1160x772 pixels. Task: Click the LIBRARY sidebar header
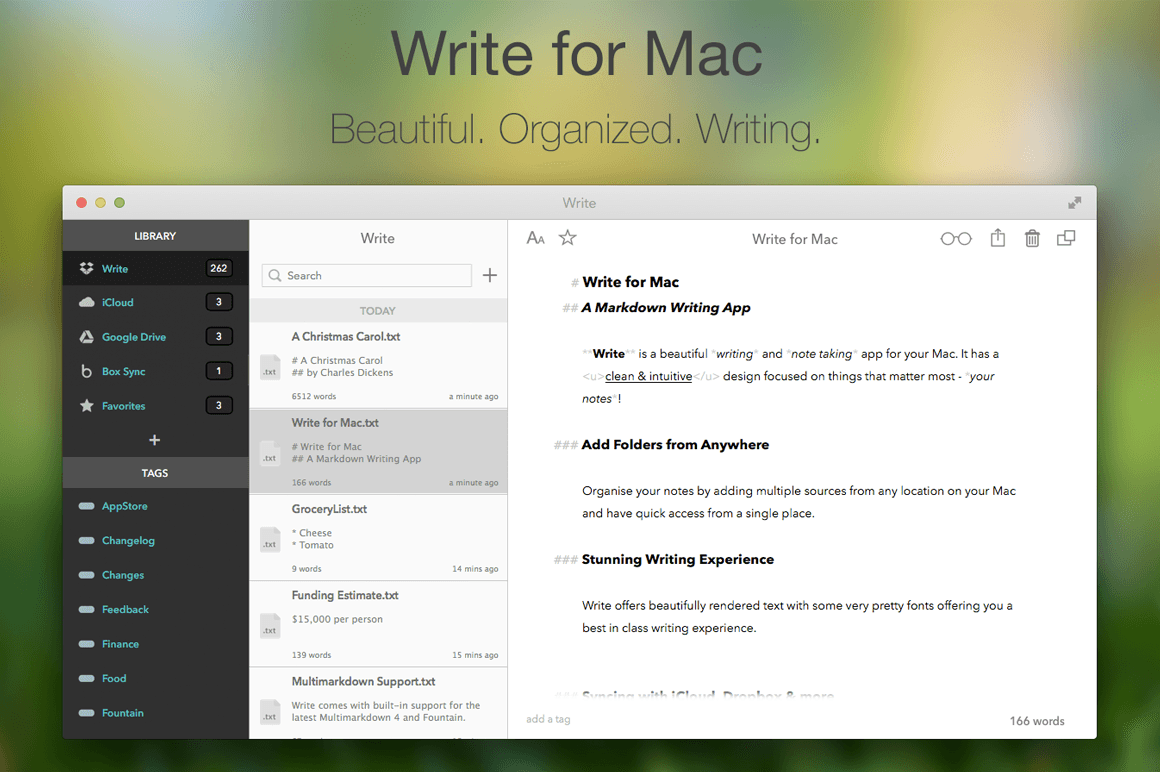155,236
